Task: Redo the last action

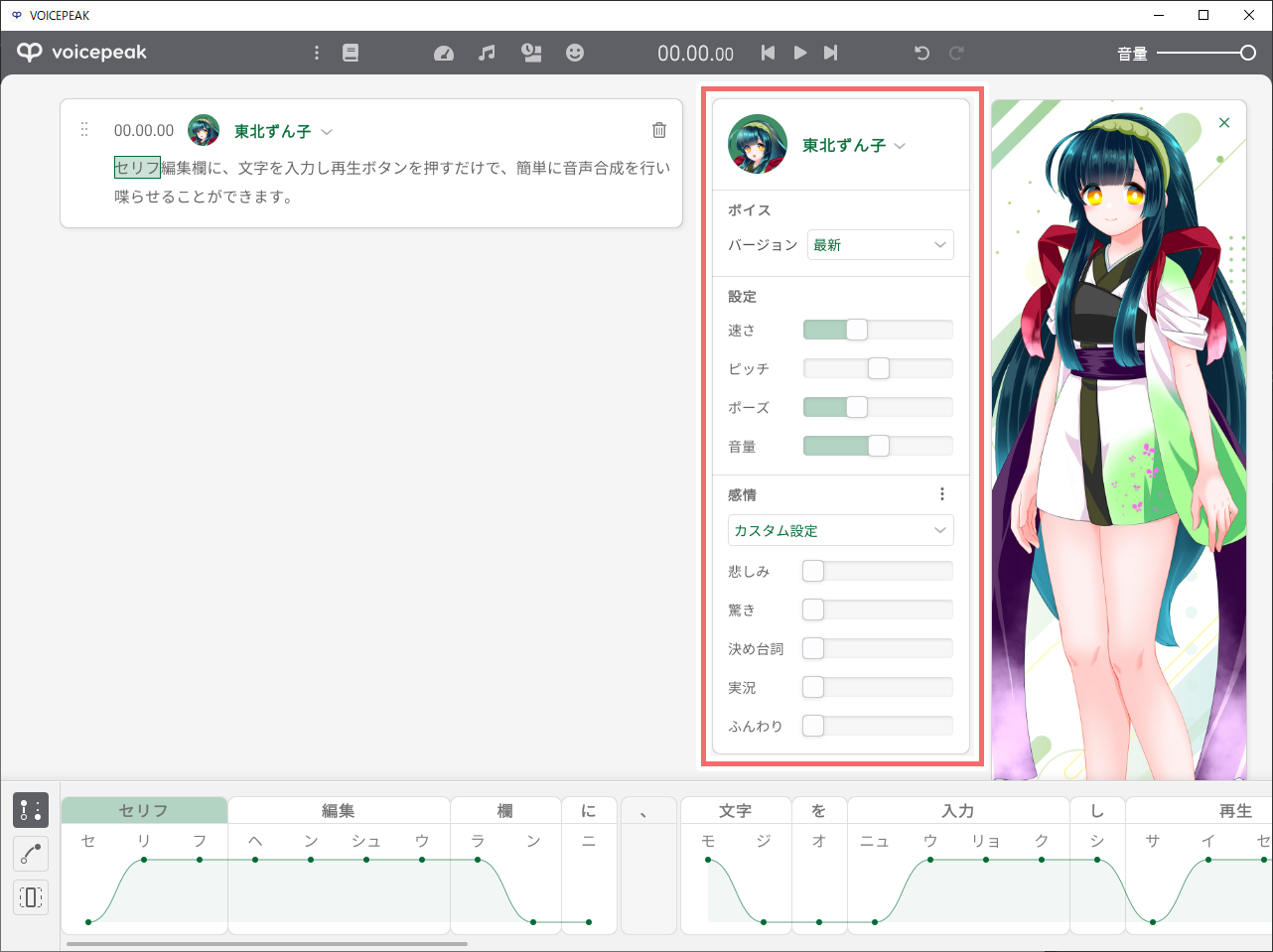Action: click(956, 53)
